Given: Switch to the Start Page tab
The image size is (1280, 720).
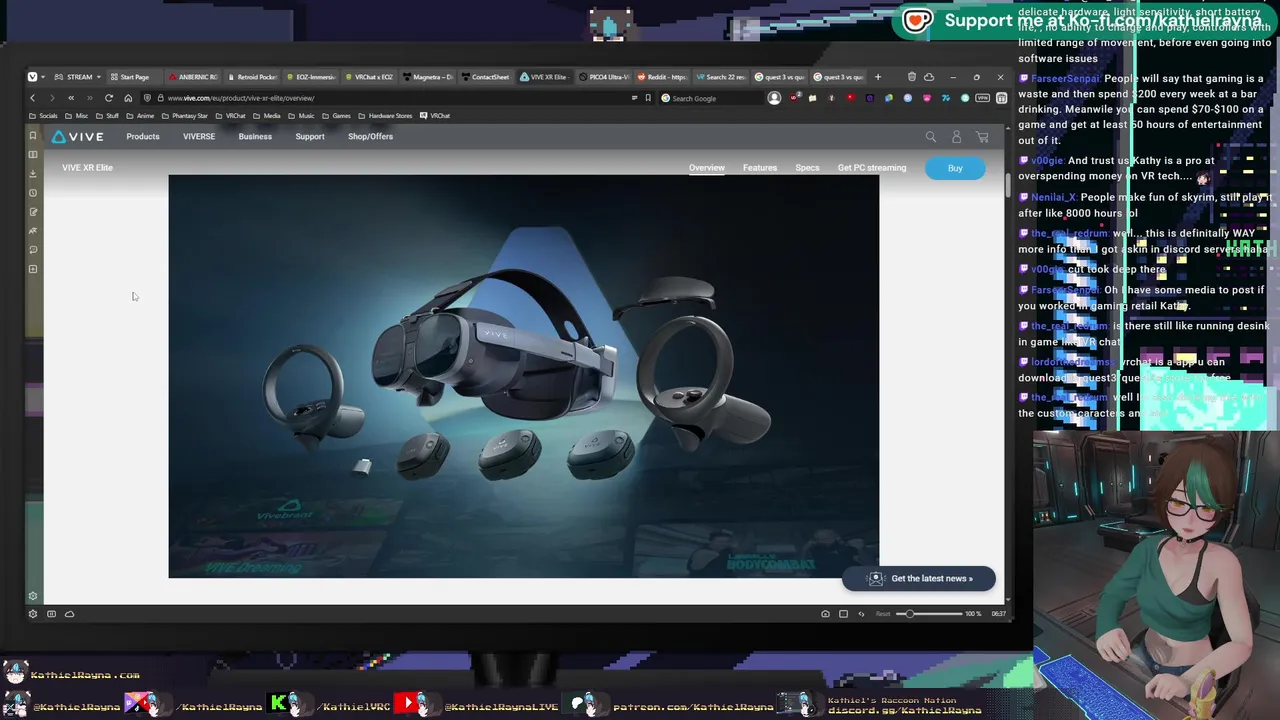Looking at the screenshot, I should pos(134,77).
